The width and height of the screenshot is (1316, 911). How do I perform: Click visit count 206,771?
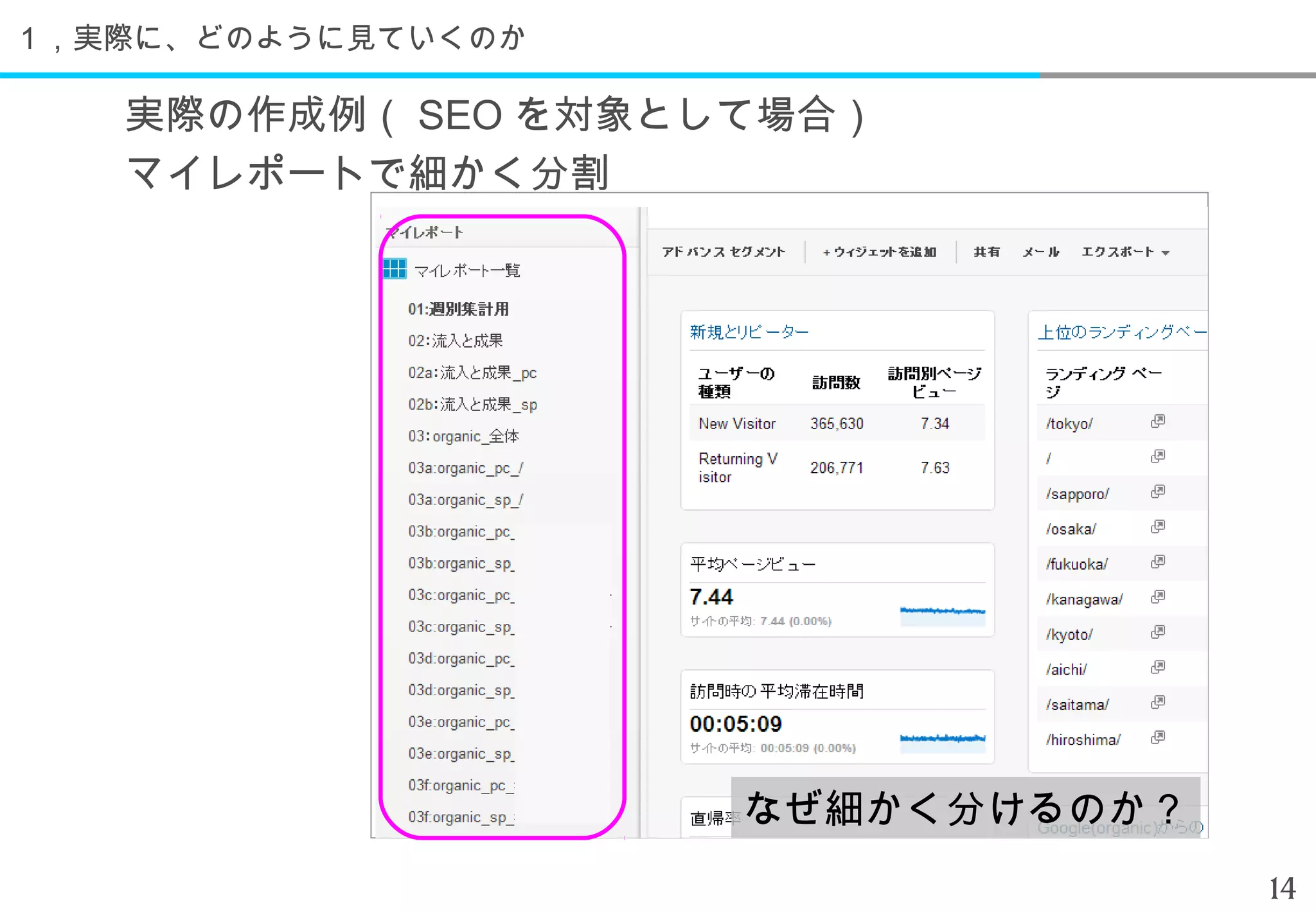pos(837,468)
